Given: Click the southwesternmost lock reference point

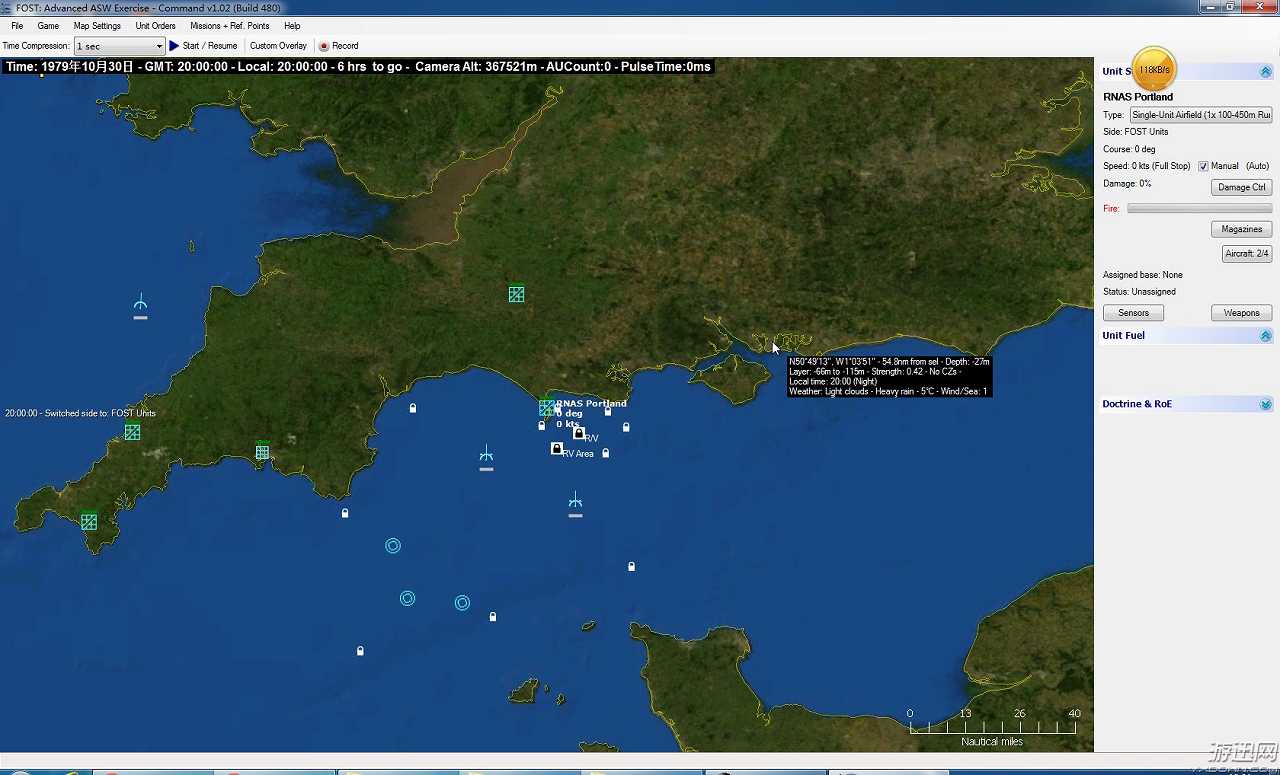Looking at the screenshot, I should [360, 651].
